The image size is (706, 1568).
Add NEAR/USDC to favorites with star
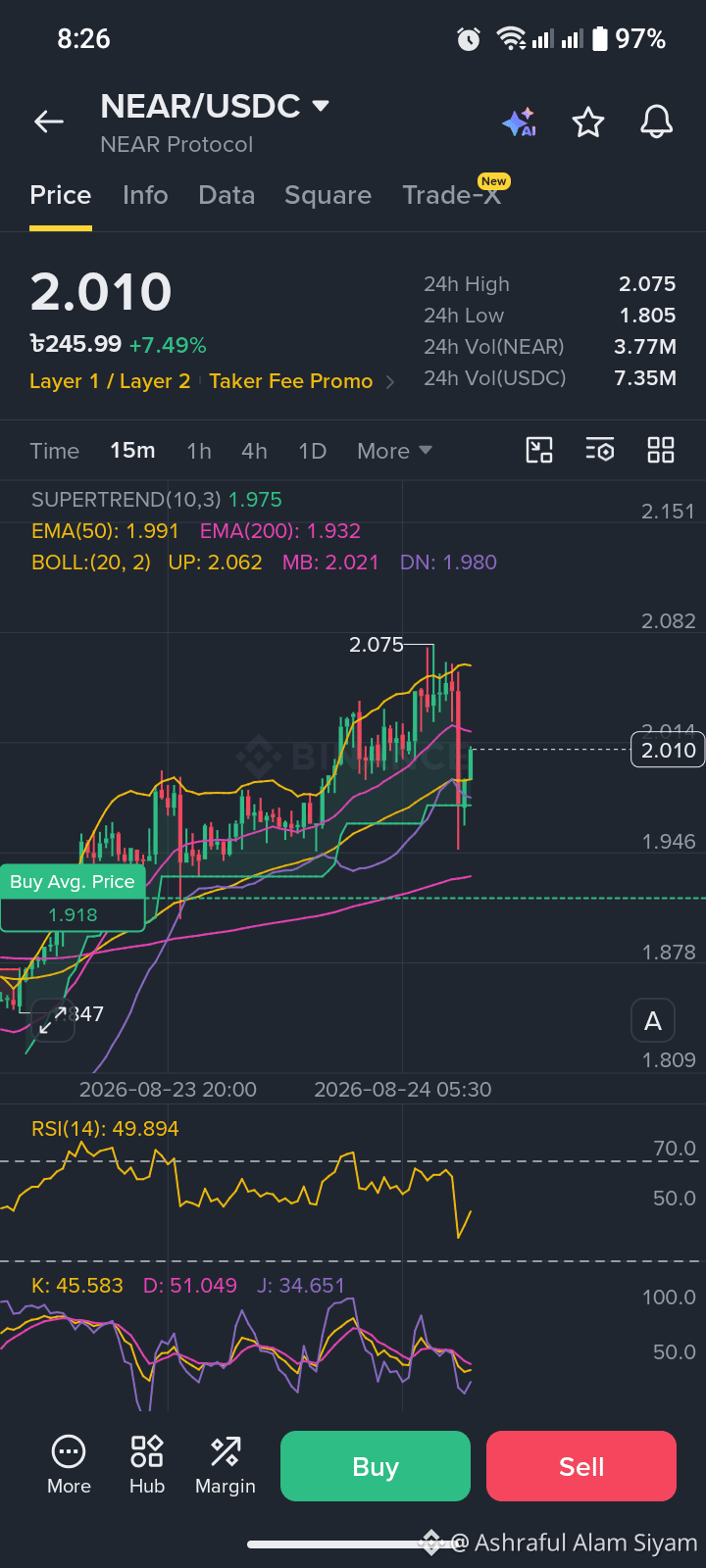click(588, 122)
